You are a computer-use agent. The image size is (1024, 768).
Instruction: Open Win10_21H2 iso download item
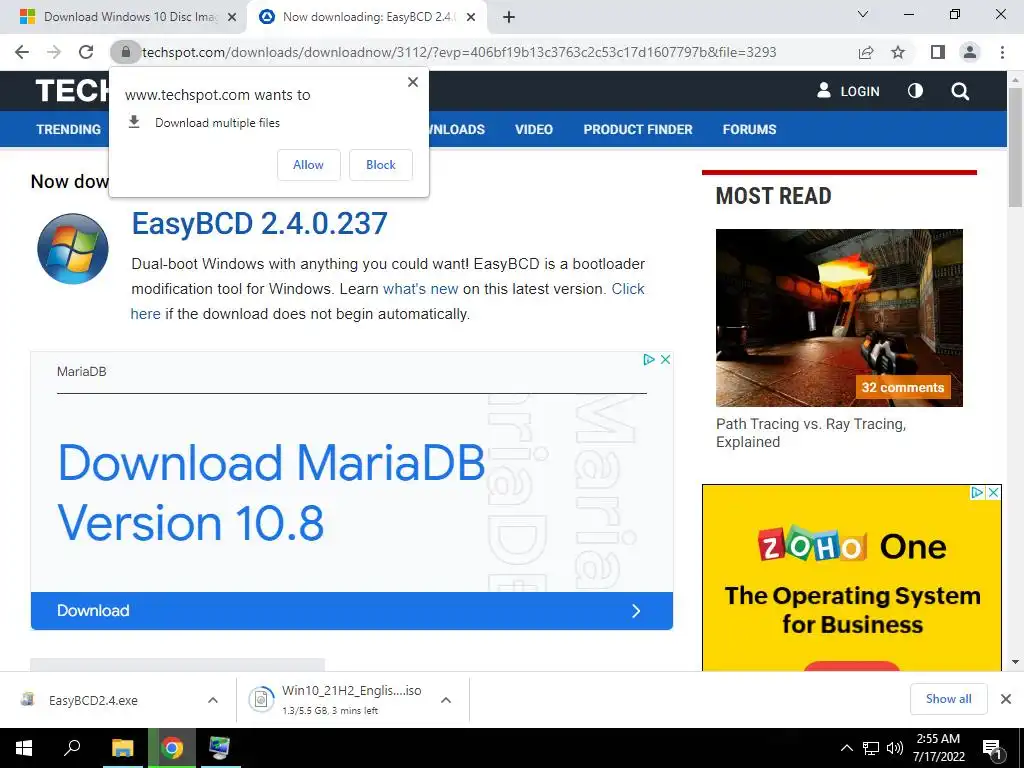point(335,699)
